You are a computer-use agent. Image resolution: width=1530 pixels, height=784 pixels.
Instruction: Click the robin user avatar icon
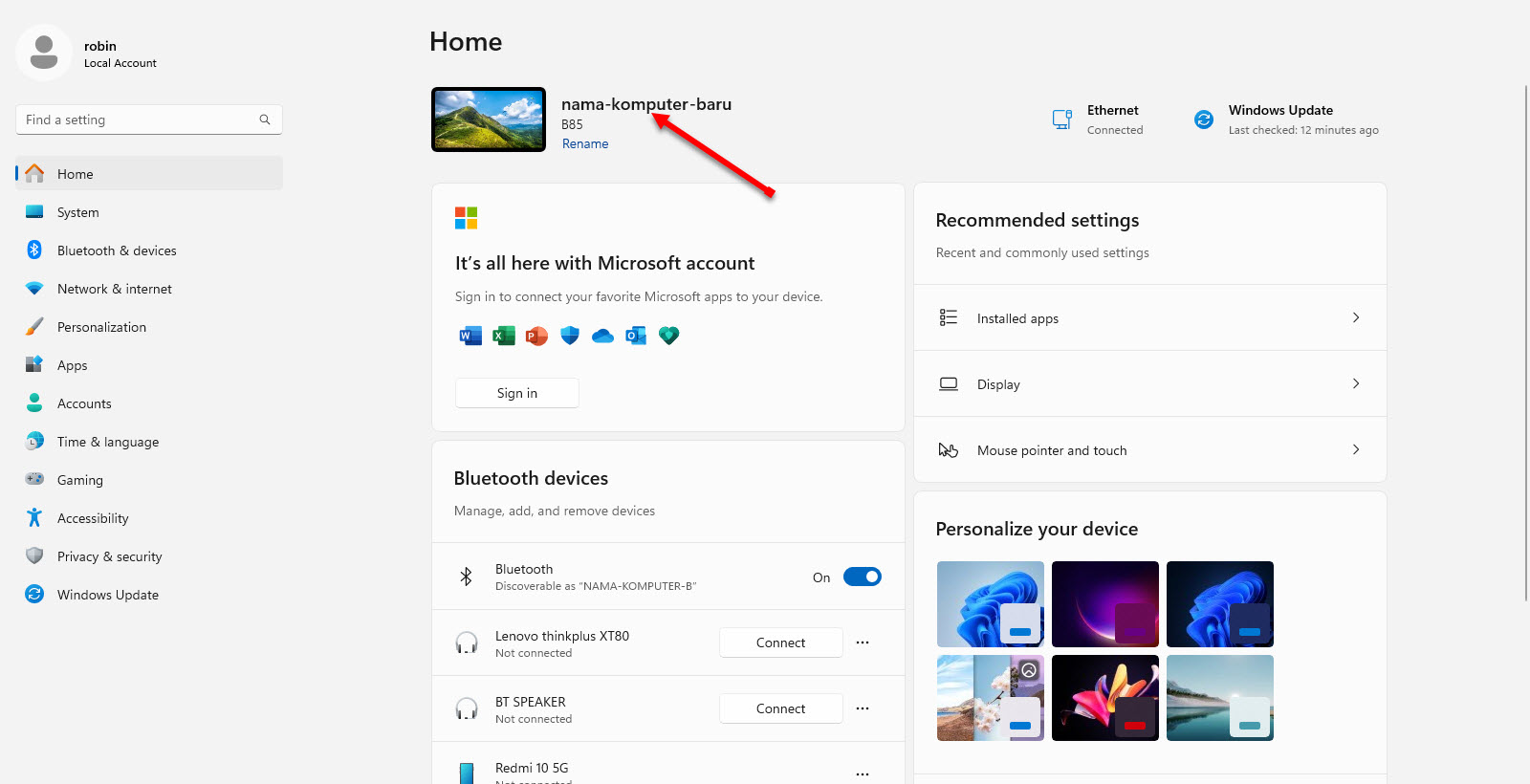44,53
